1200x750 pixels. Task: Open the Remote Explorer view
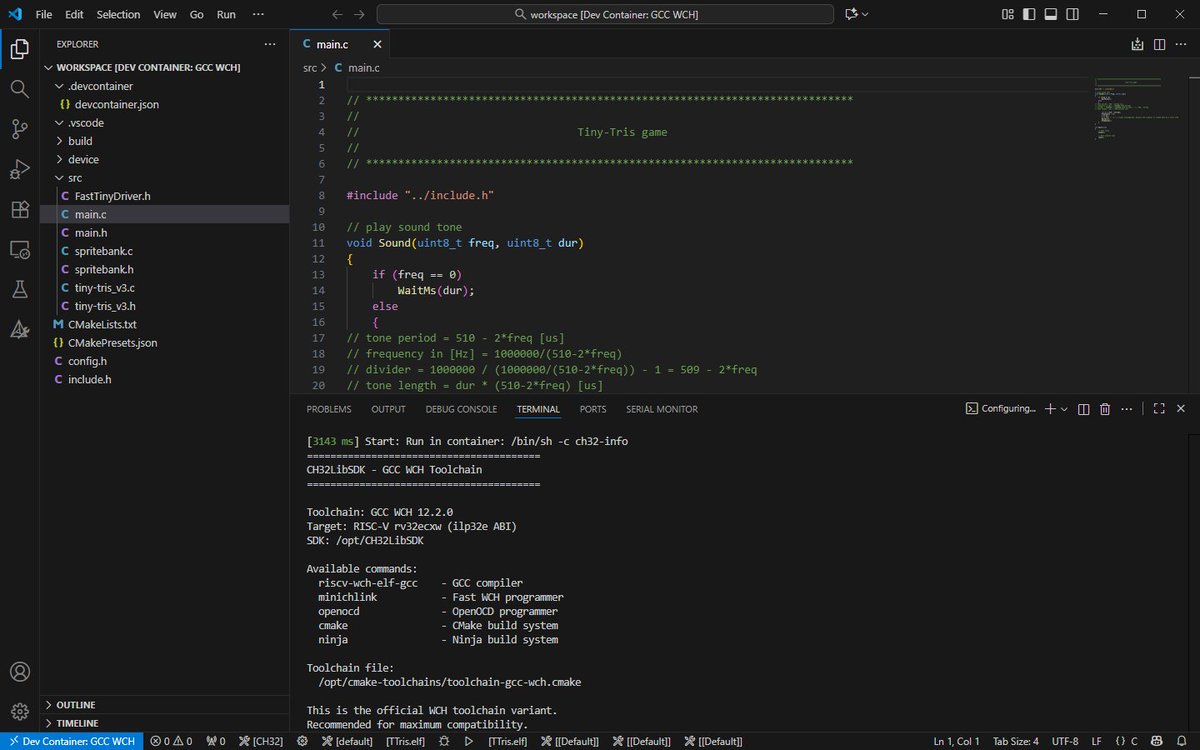(19, 249)
